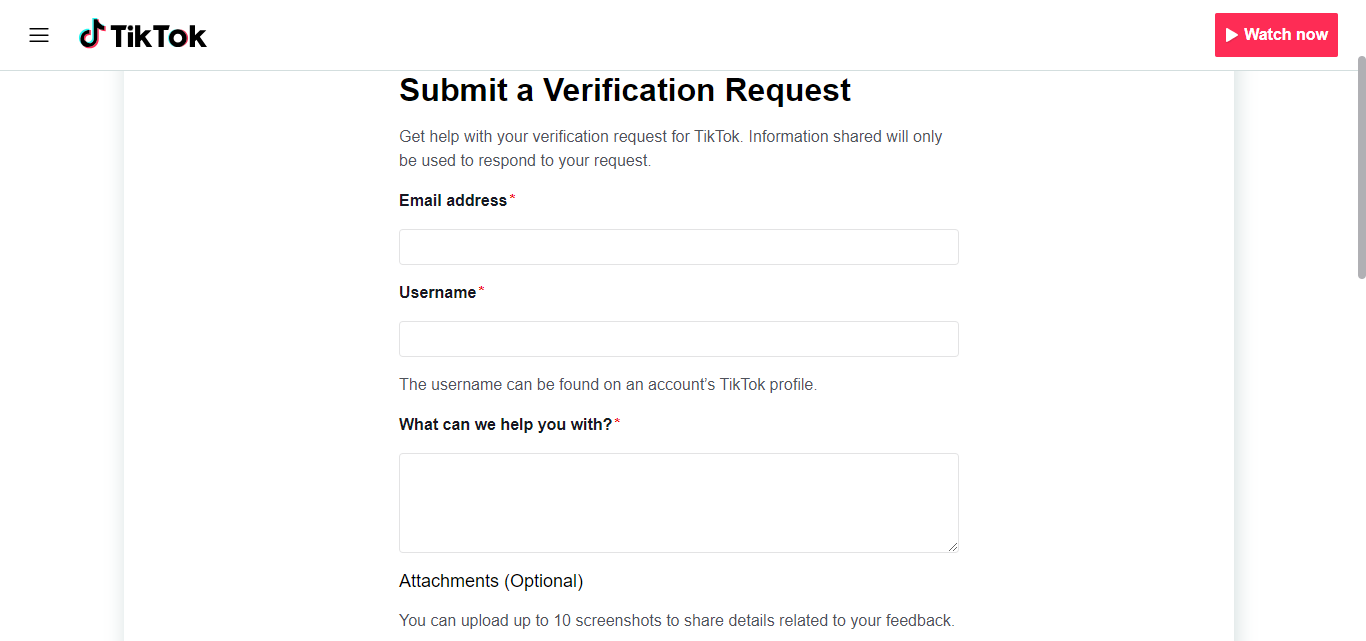Click the Submit a Verification Request heading

pyautogui.click(x=625, y=90)
